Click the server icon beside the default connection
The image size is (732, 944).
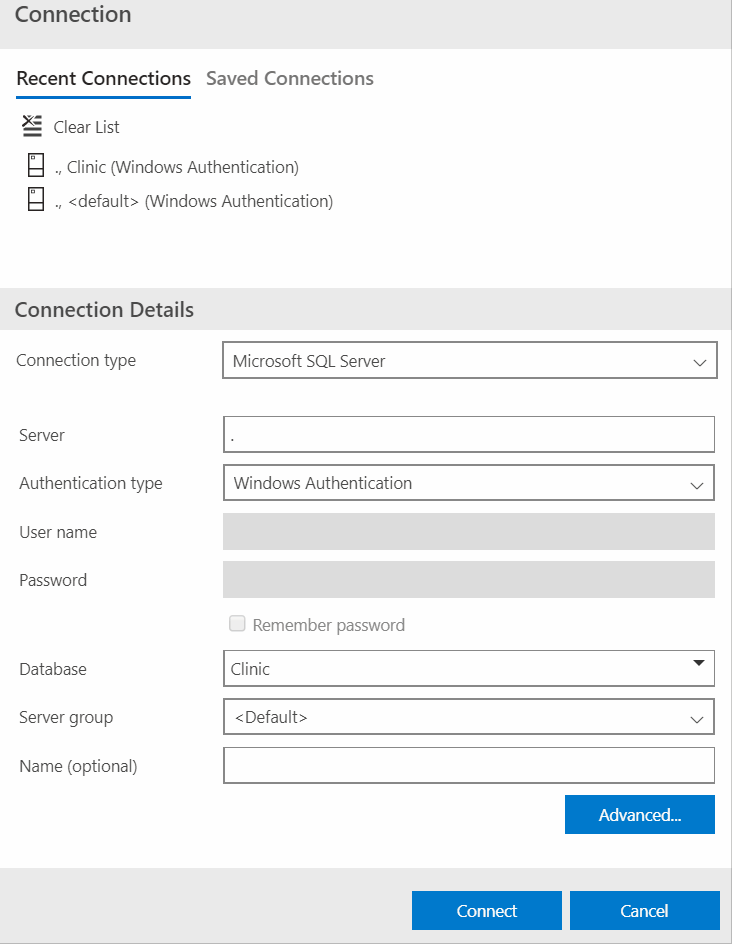[35, 198]
